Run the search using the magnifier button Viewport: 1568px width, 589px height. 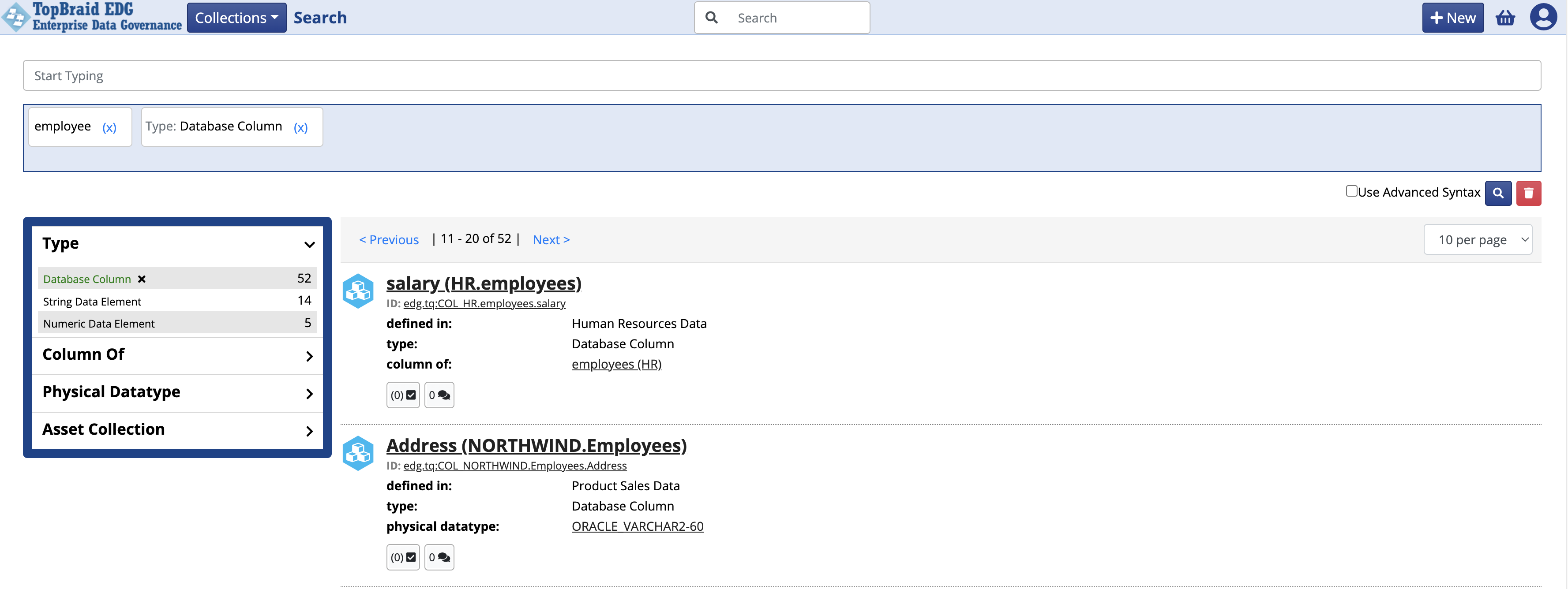(1499, 193)
